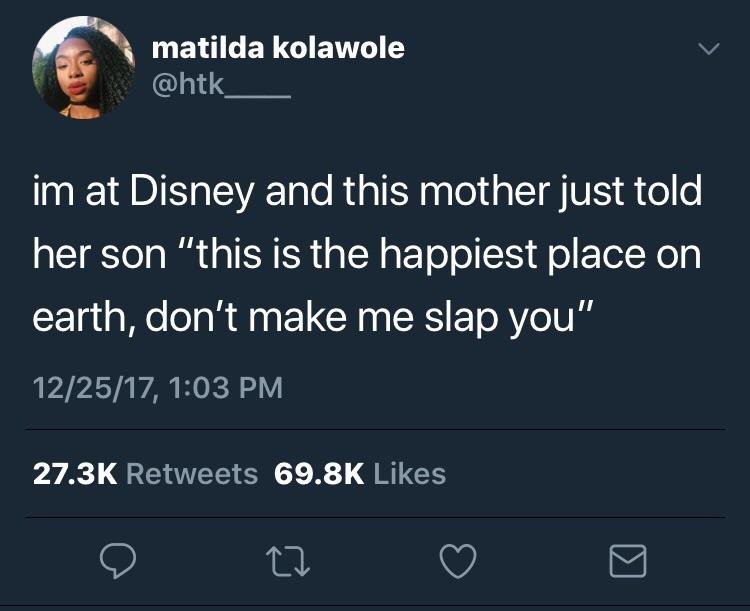The width and height of the screenshot is (750, 611).
Task: Visit profile via matilda kolawole display name
Action: 278,48
